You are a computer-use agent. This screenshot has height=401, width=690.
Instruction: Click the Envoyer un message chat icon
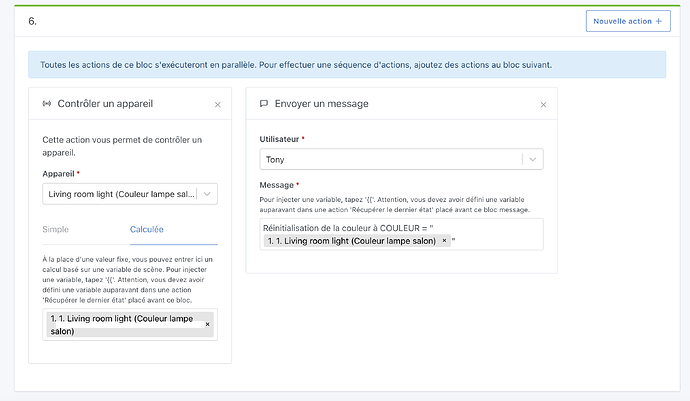[264, 104]
